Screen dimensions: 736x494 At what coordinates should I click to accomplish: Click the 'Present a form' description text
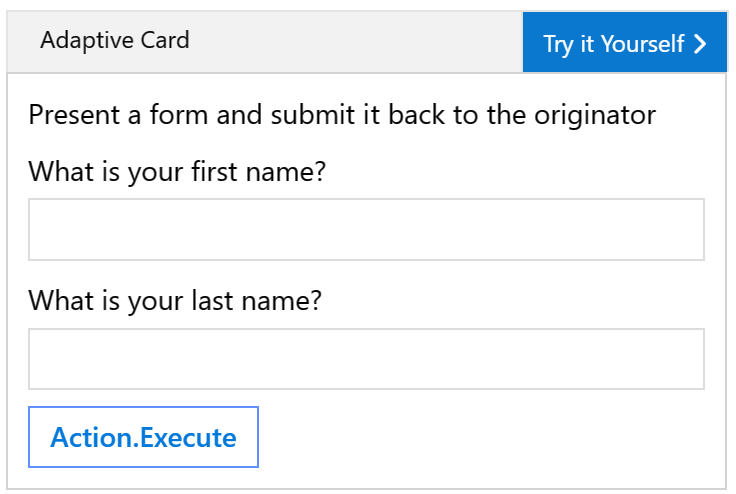pos(342,115)
